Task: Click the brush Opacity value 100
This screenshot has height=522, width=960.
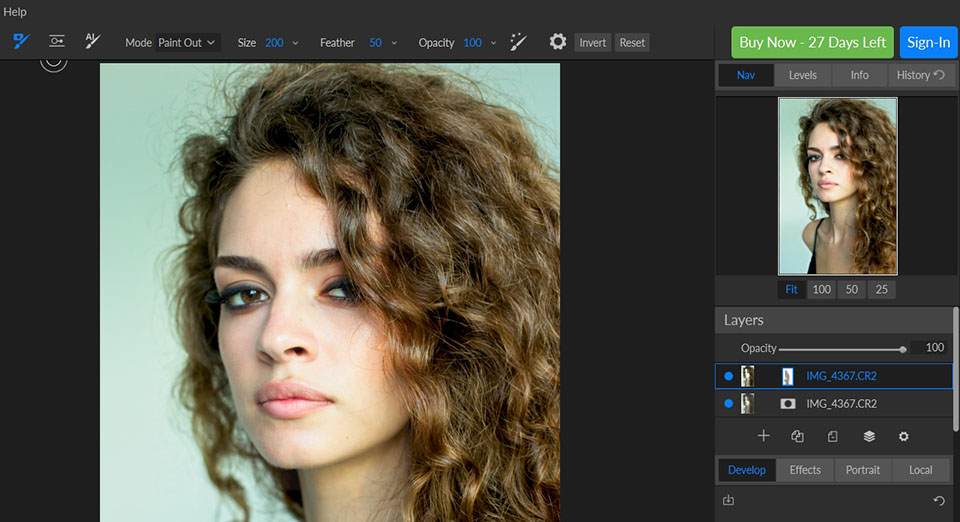Action: [472, 43]
